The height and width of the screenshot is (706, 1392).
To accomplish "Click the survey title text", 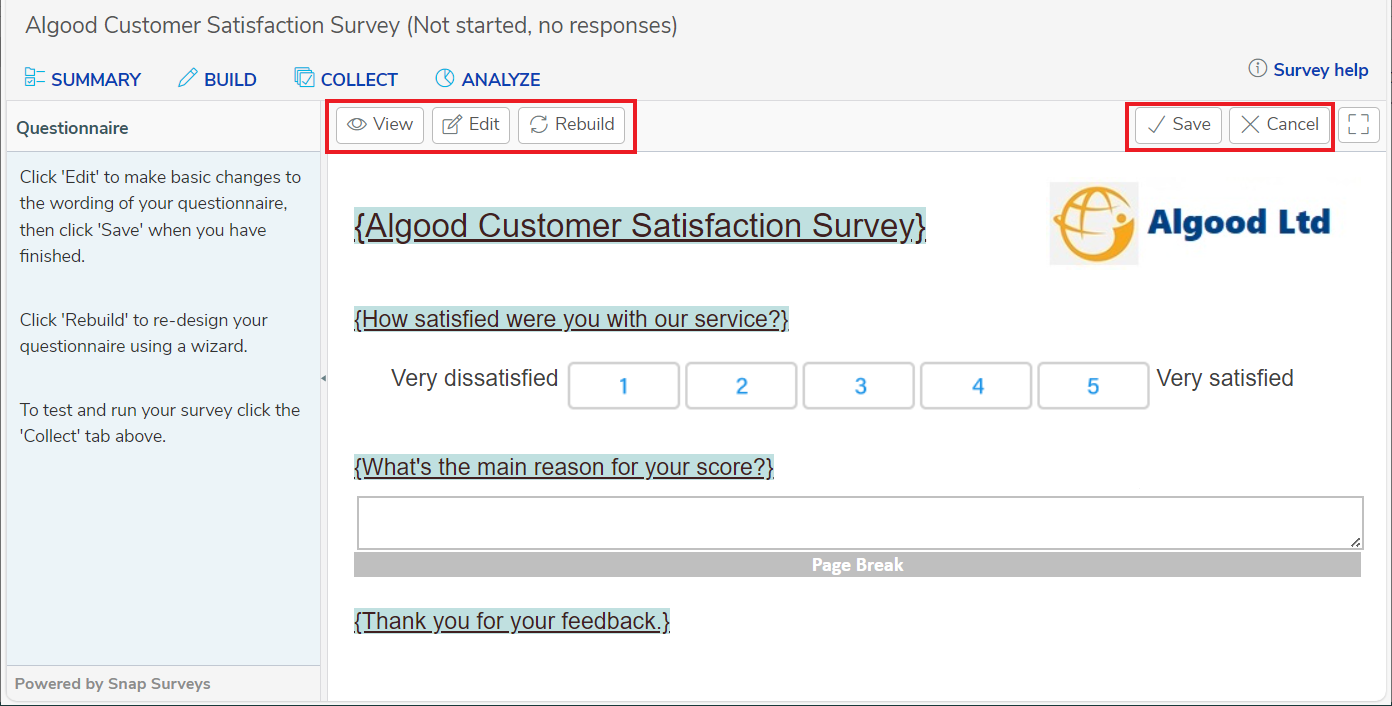I will (640, 226).
